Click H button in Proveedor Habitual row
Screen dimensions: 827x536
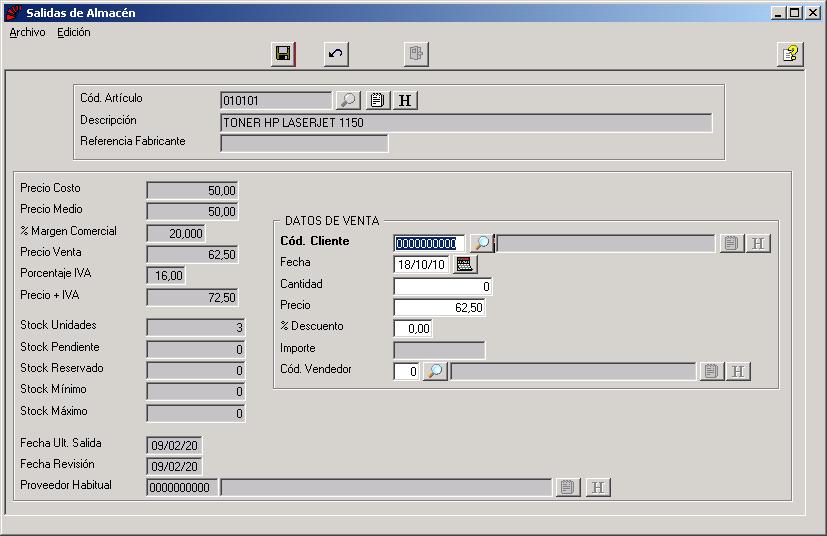598,487
